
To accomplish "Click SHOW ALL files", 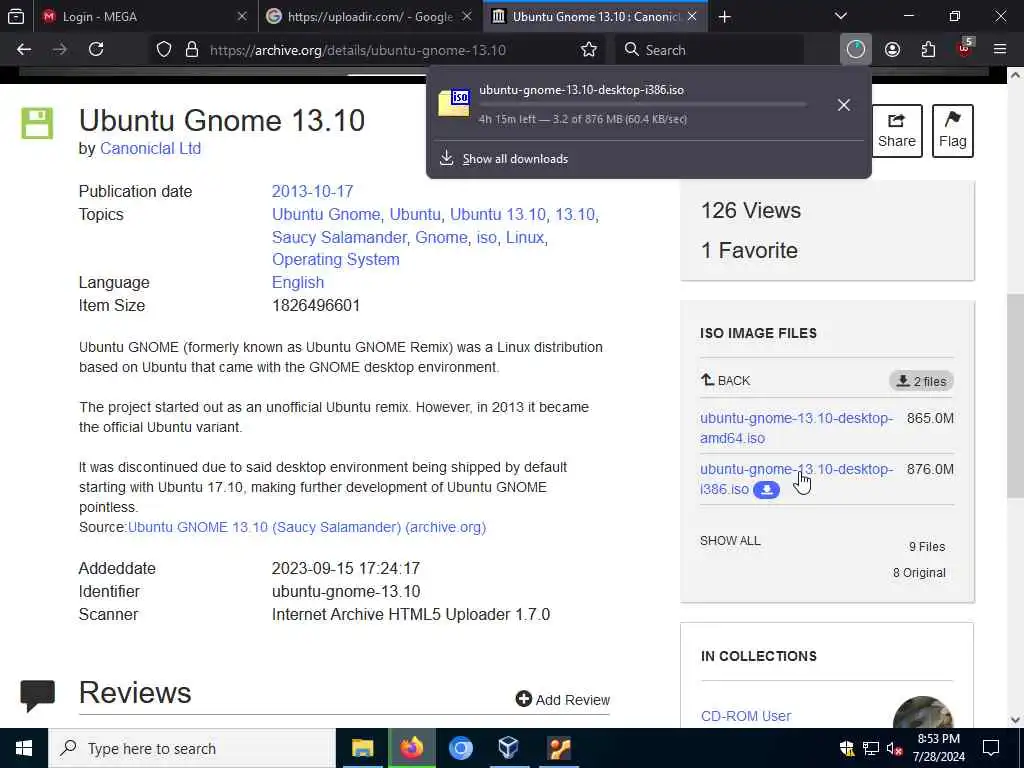I will pos(730,541).
